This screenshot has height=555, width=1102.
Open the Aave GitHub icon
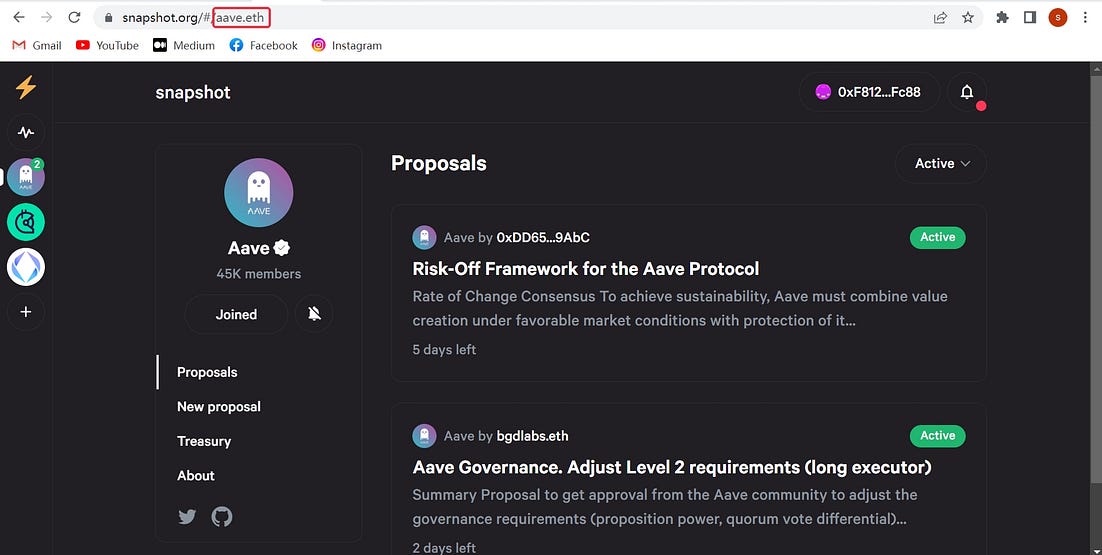coord(222,517)
